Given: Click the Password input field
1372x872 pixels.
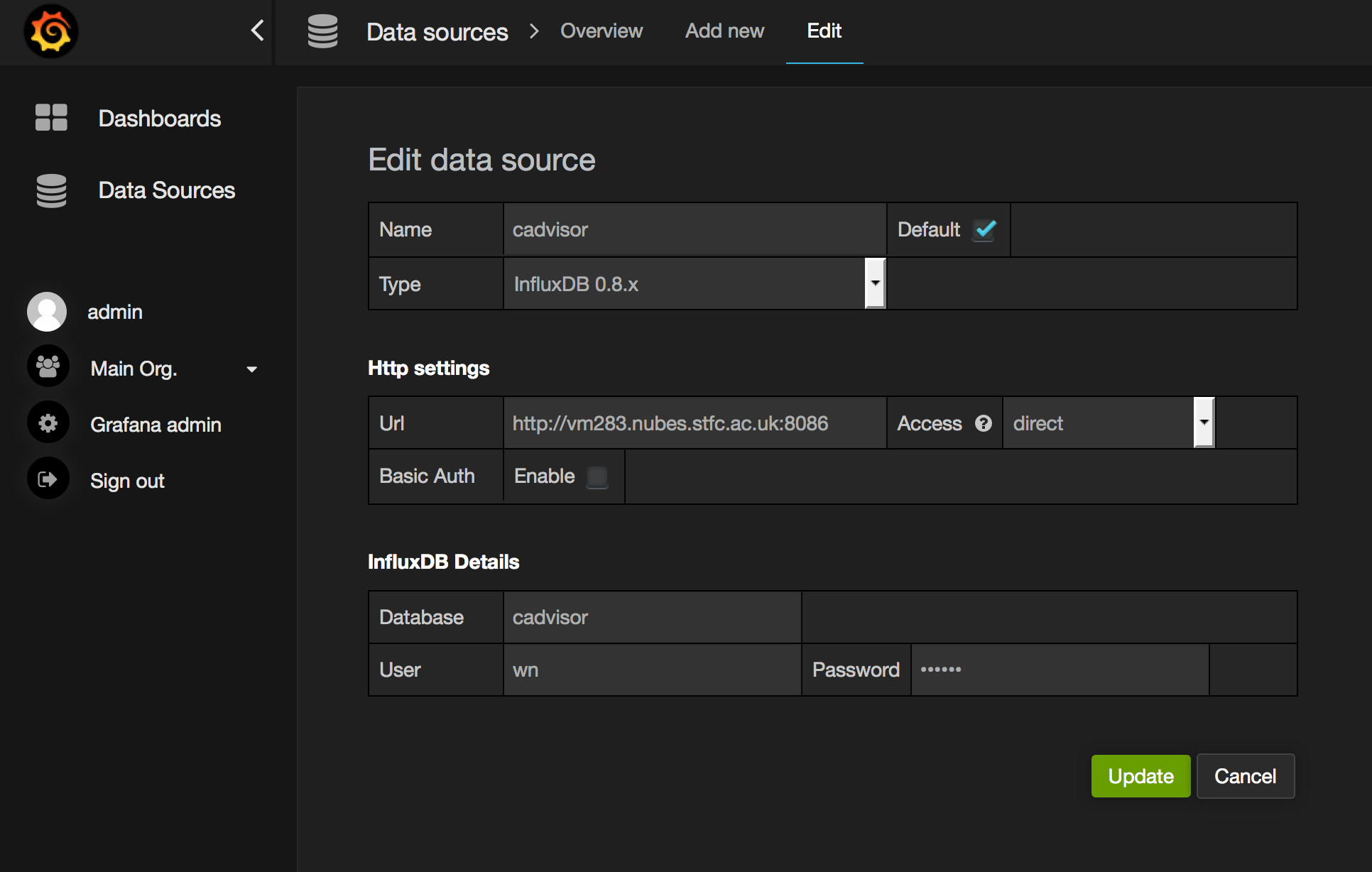Looking at the screenshot, I should coord(1060,670).
